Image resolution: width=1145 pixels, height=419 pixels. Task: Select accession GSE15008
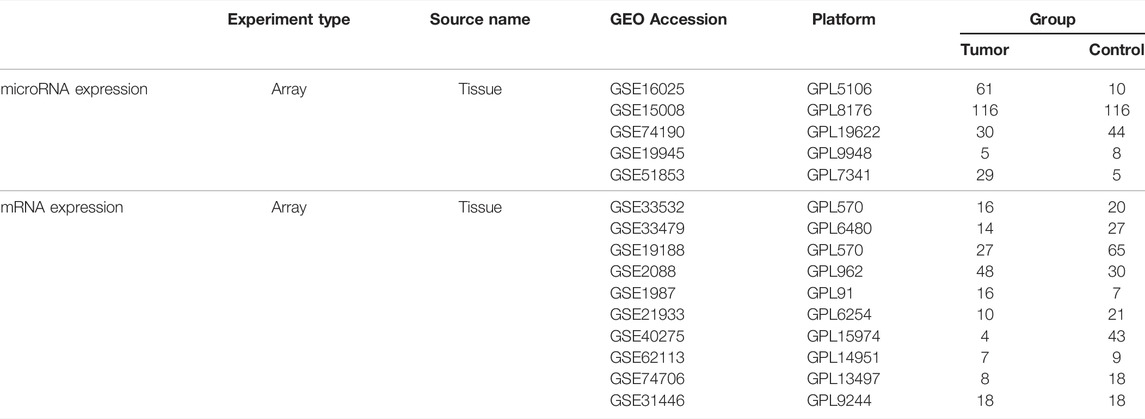648,111
